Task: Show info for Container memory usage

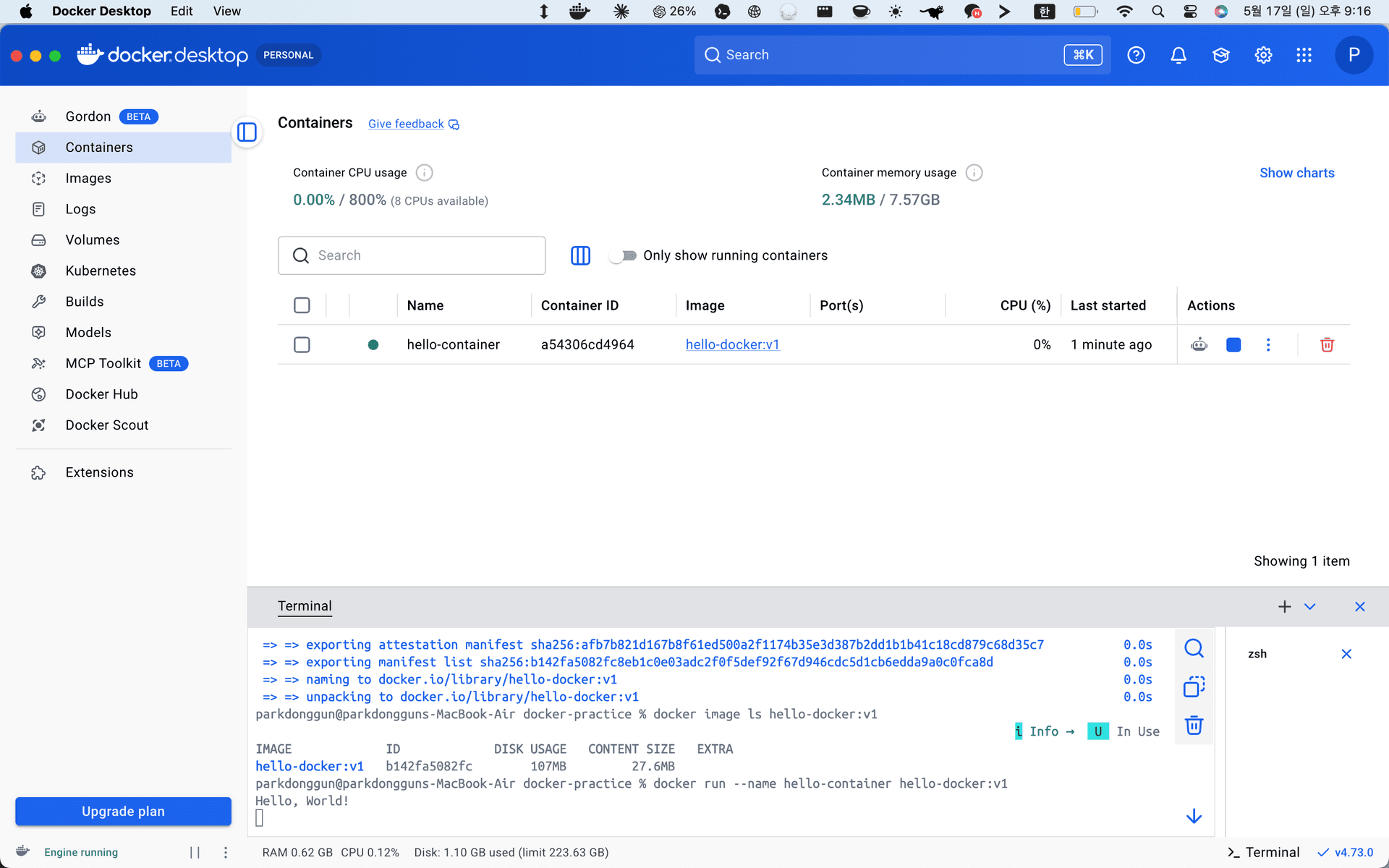Action: coord(974,173)
